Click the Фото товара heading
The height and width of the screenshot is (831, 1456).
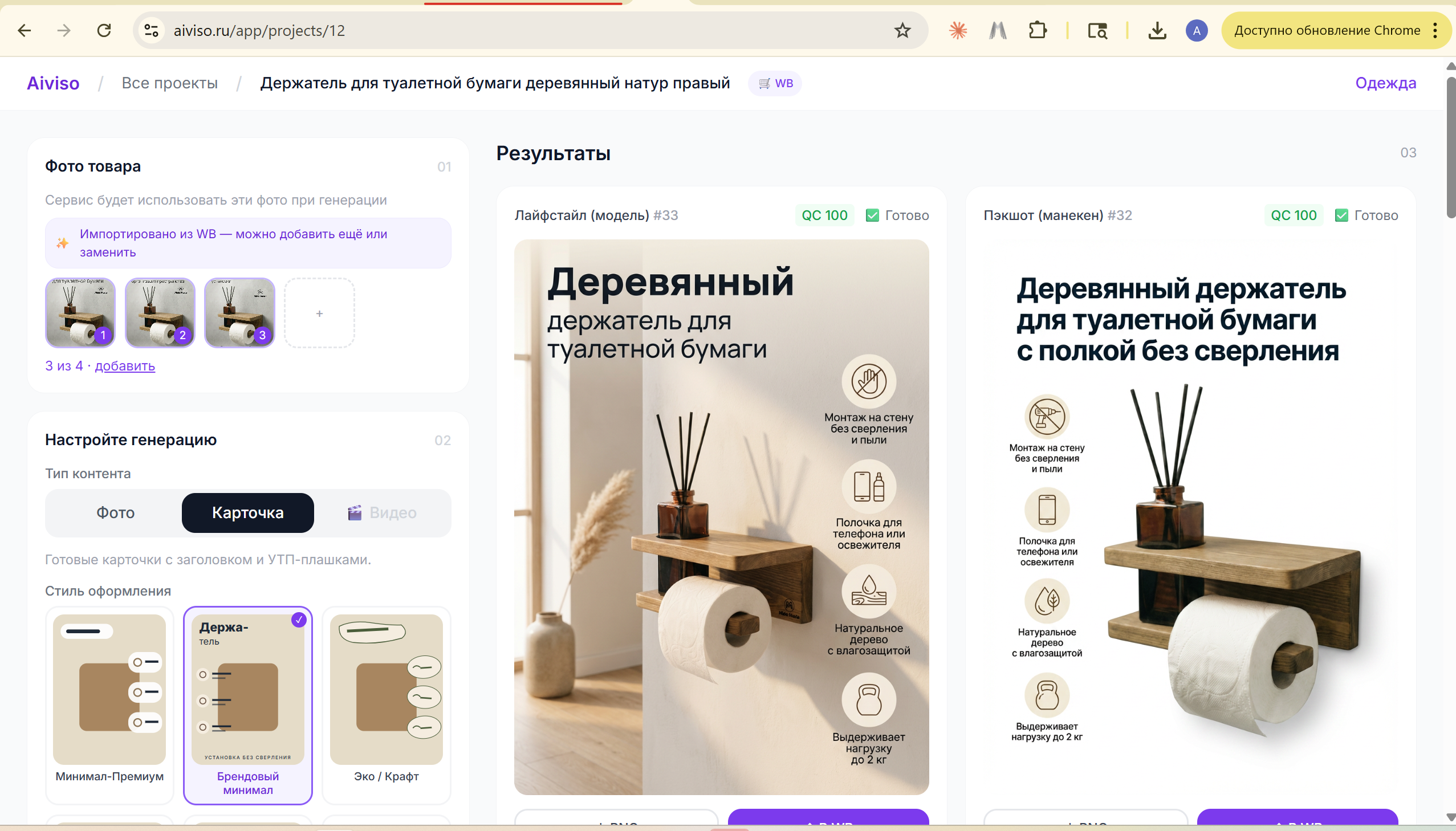coord(93,166)
